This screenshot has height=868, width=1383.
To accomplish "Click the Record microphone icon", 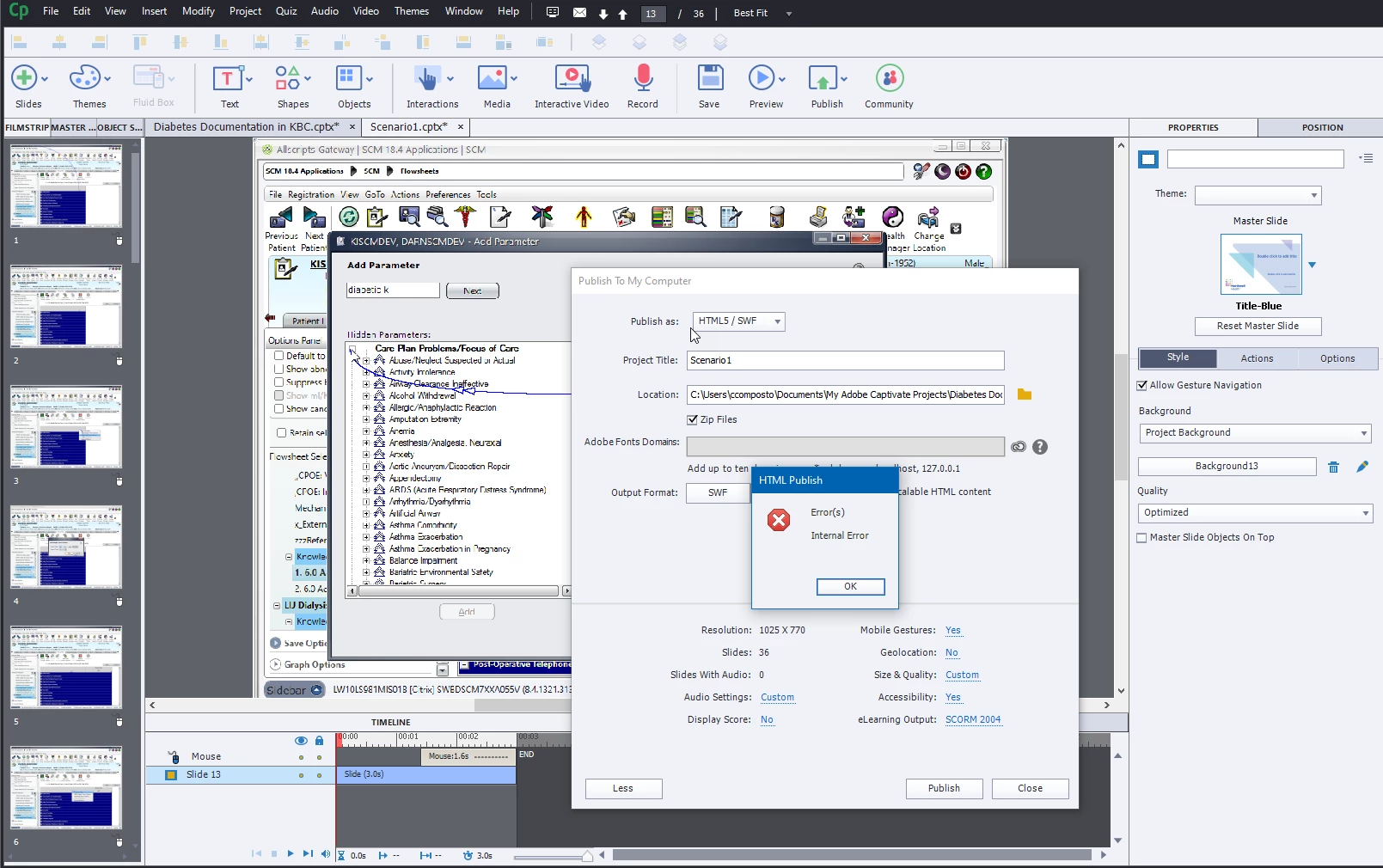I will pyautogui.click(x=643, y=78).
